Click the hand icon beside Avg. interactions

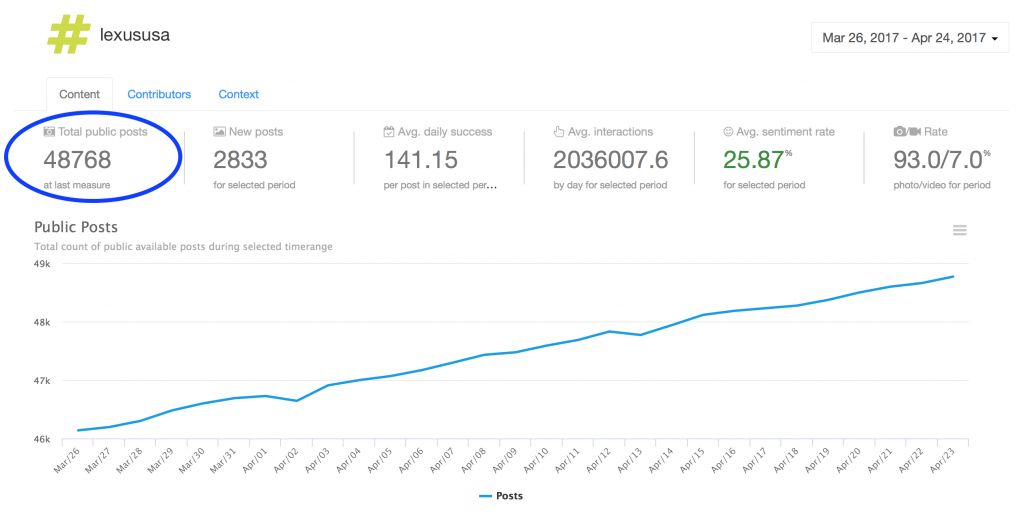point(559,131)
